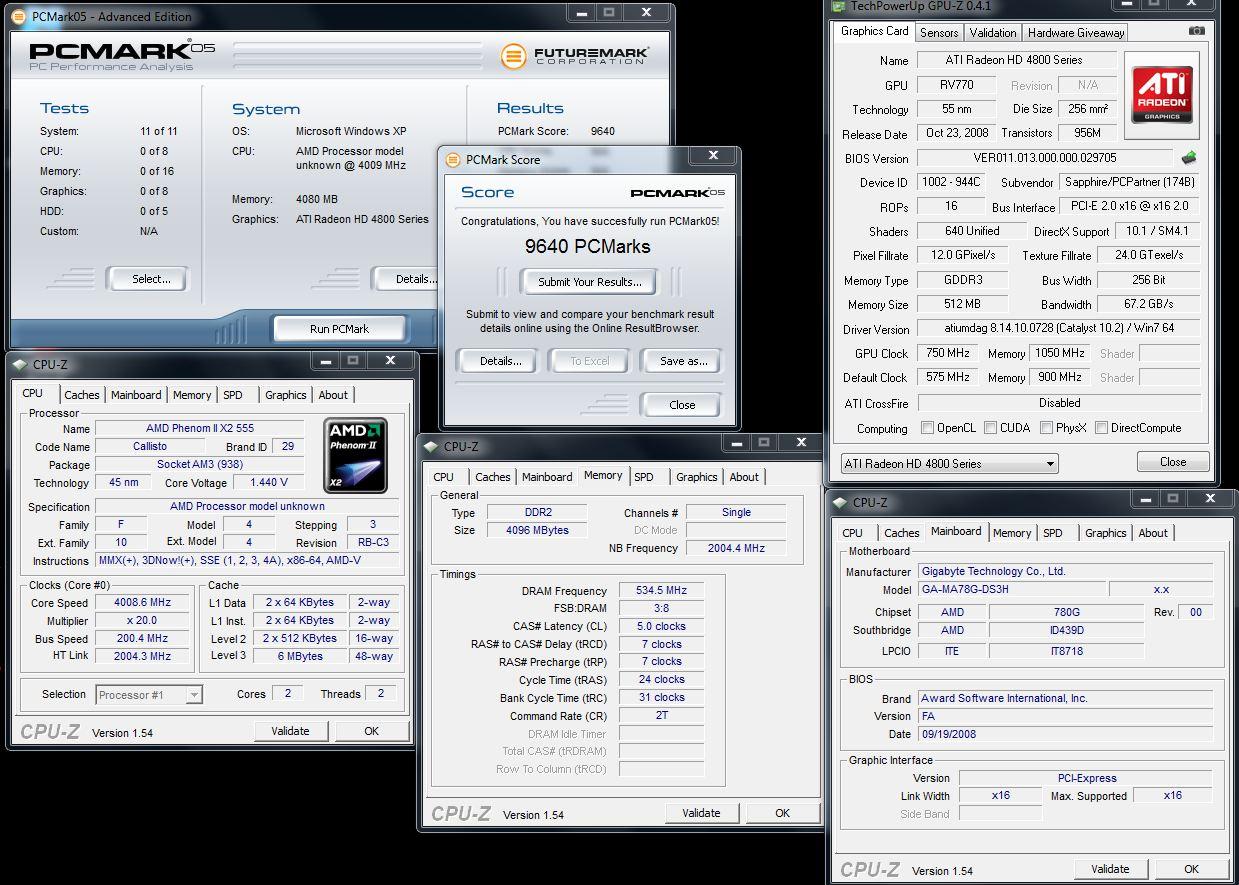Click the CAS# Latency 5.0 clocks value
The height and width of the screenshot is (885, 1239).
click(x=661, y=626)
